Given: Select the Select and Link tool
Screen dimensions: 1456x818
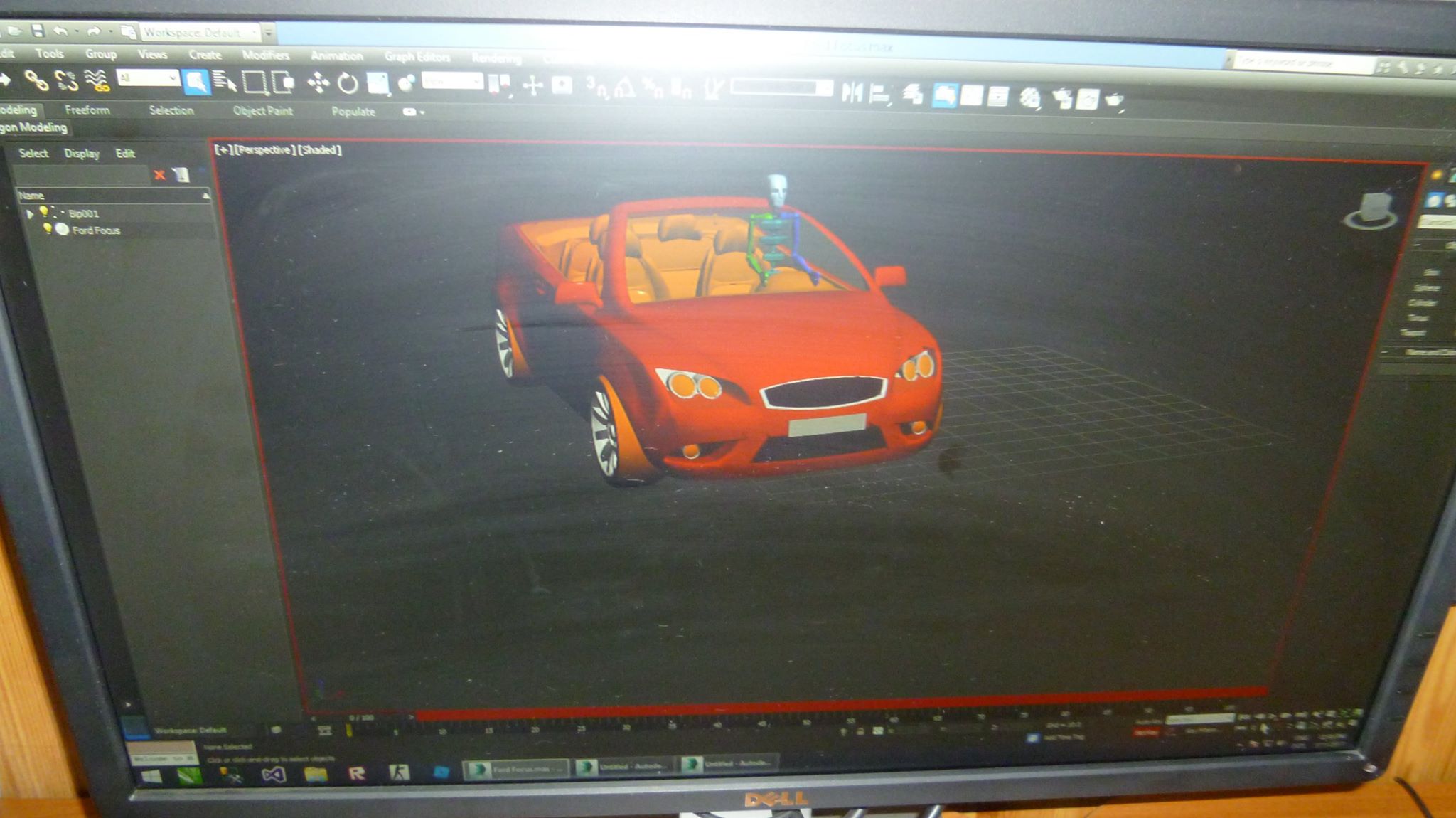Looking at the screenshot, I should pyautogui.click(x=36, y=80).
